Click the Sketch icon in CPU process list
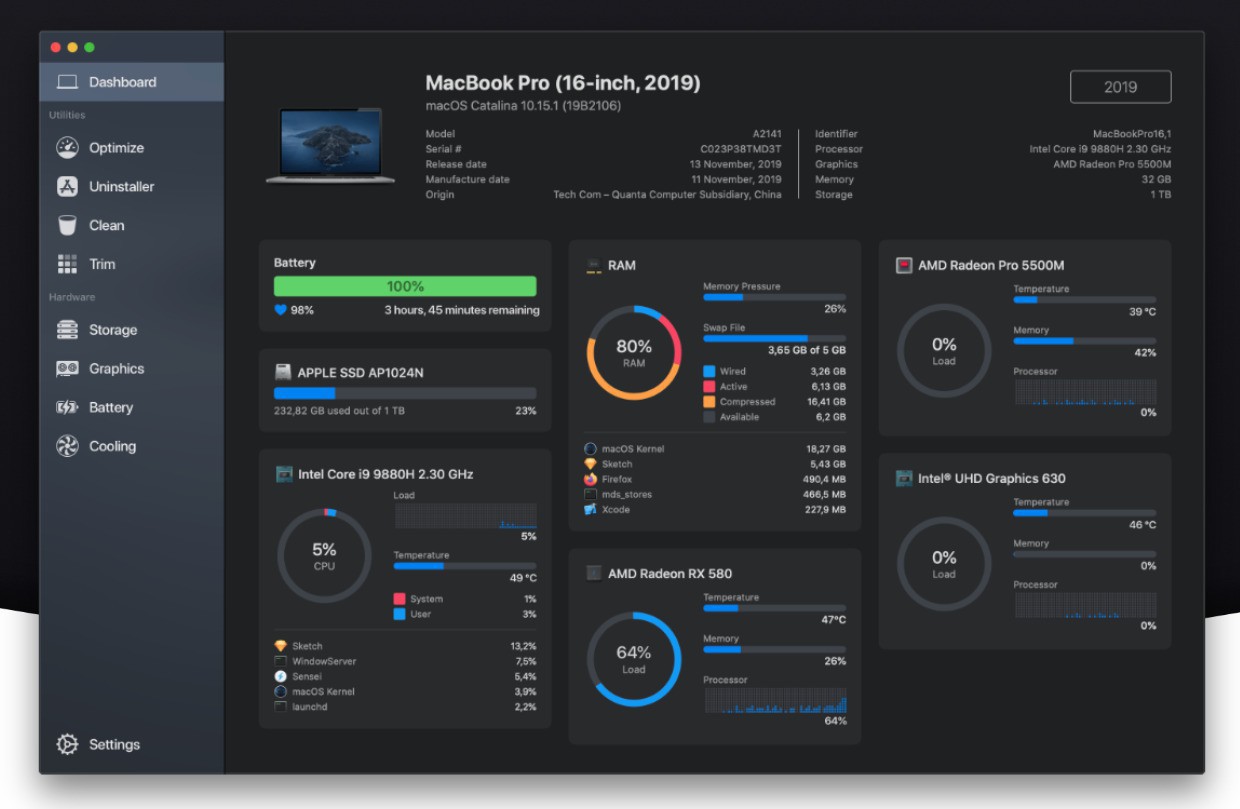 pyautogui.click(x=281, y=646)
